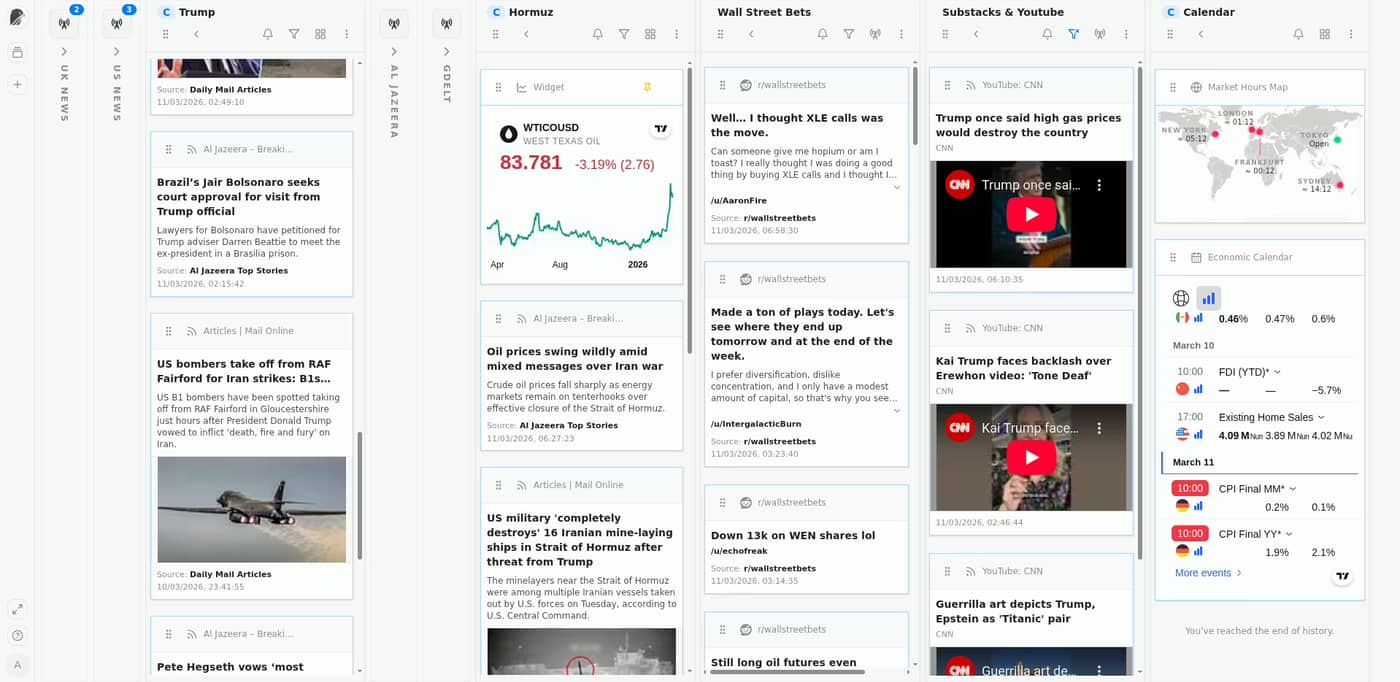This screenshot has width=1400, height=682.
Task: Open the UK News broadcast icon with badge 2
Action: coord(64,23)
